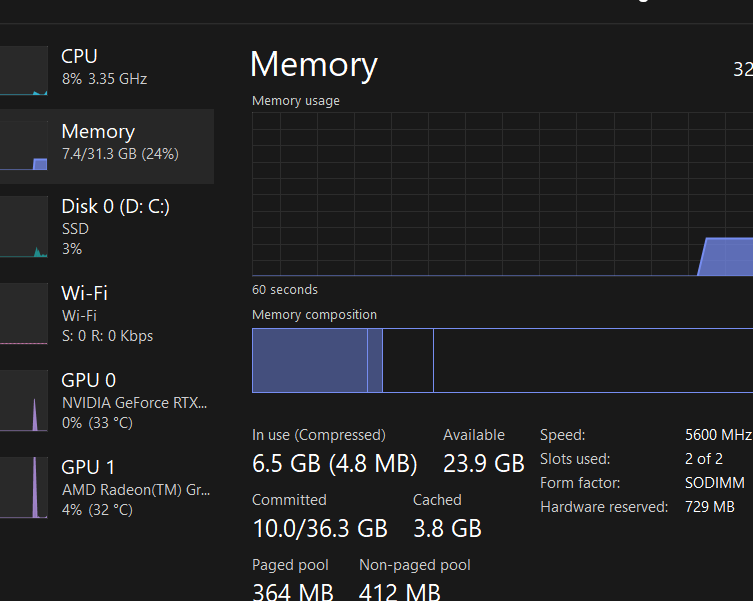This screenshot has width=753, height=601.
Task: Click the Committed 10.0/36.3 GB value
Action: tap(319, 528)
